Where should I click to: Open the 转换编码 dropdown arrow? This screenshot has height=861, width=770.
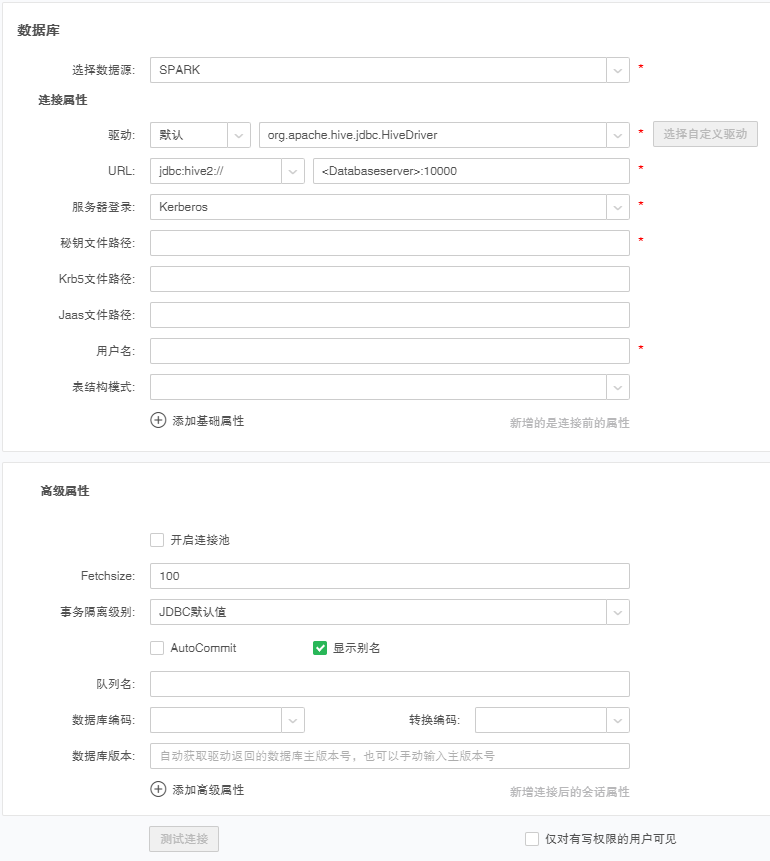pos(618,720)
